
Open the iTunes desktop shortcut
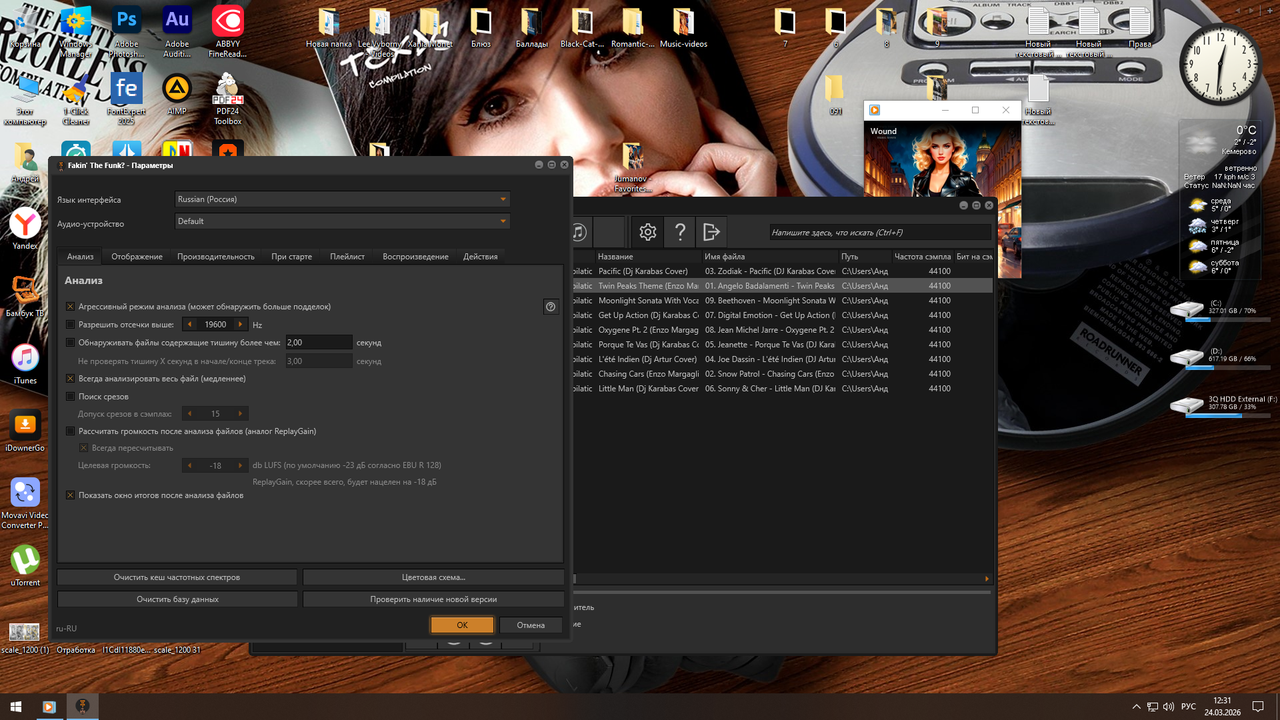(25, 364)
